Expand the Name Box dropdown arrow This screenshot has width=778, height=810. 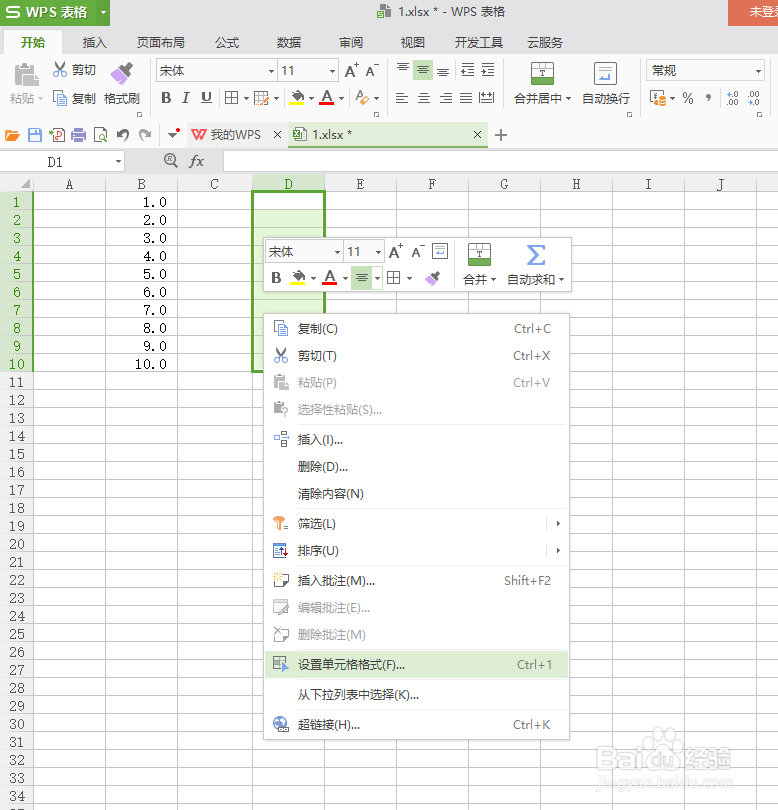118,162
